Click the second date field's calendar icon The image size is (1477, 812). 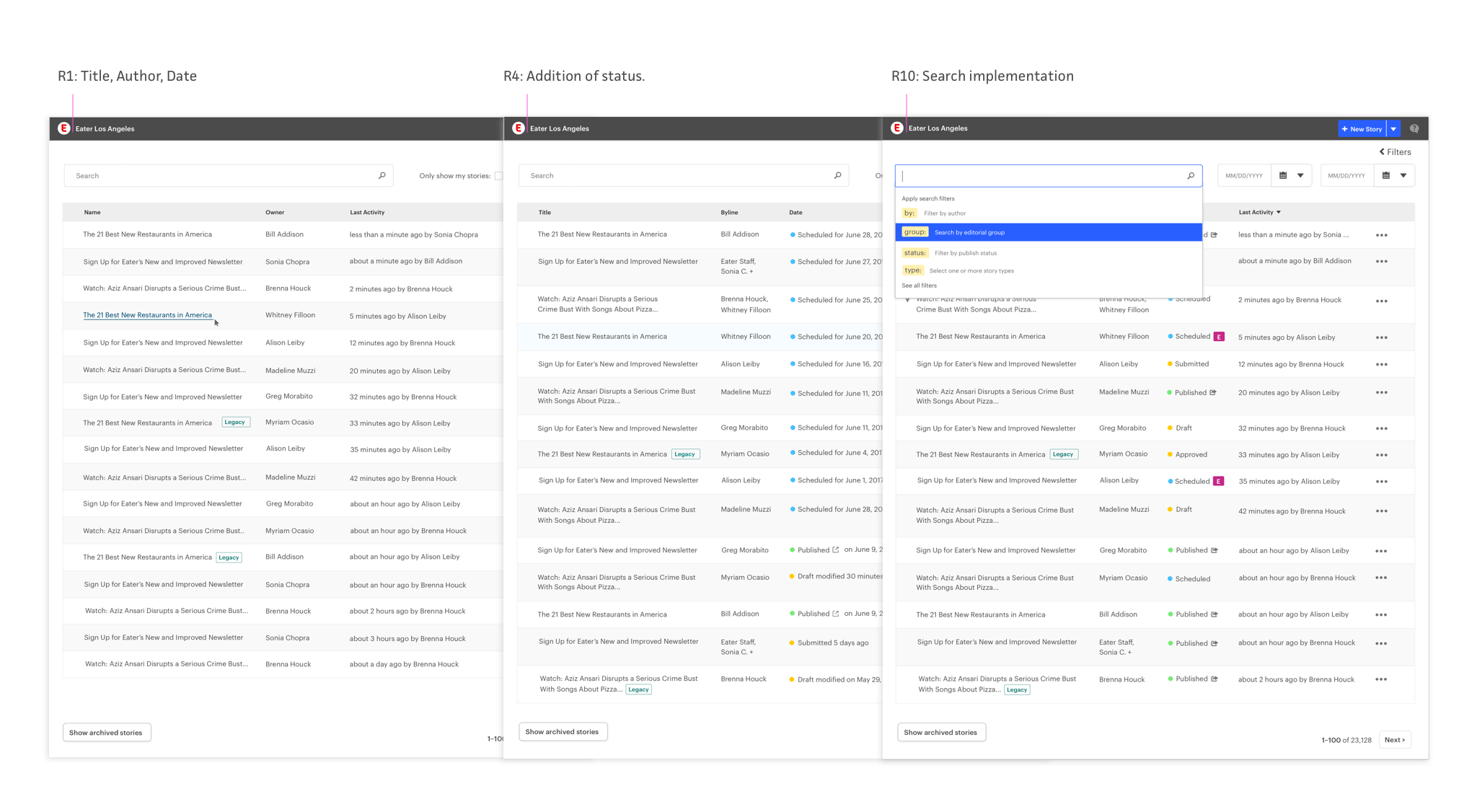point(1386,175)
